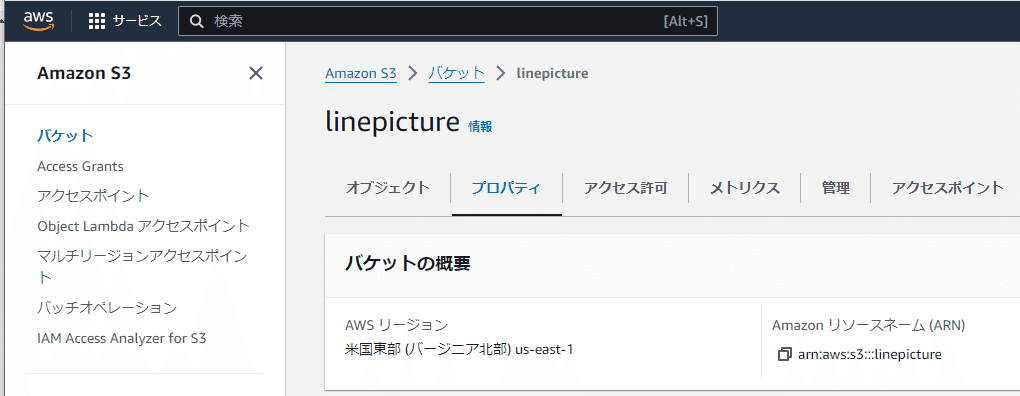Viewport: 1020px width, 396px height.
Task: Select the アクセスポイント tab
Action: click(x=948, y=189)
